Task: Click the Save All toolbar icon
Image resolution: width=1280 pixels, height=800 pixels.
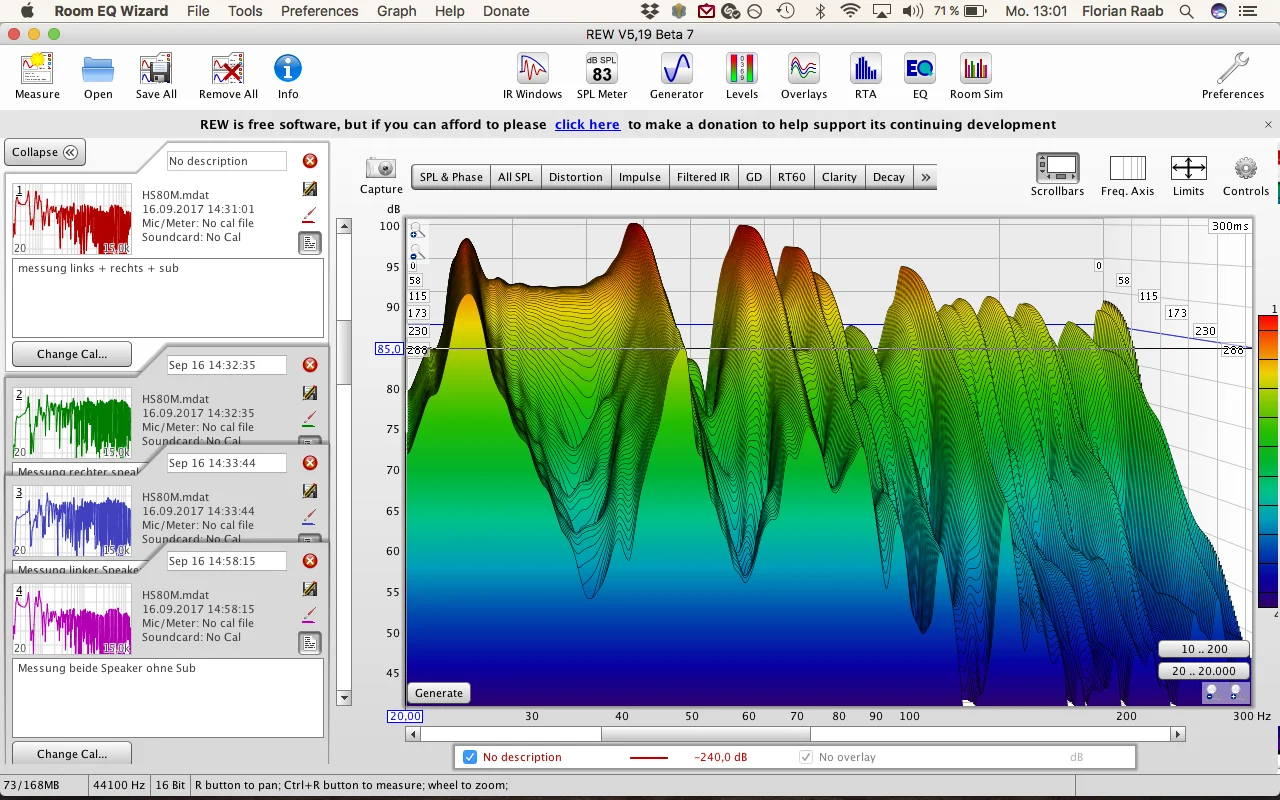Action: coord(156,76)
